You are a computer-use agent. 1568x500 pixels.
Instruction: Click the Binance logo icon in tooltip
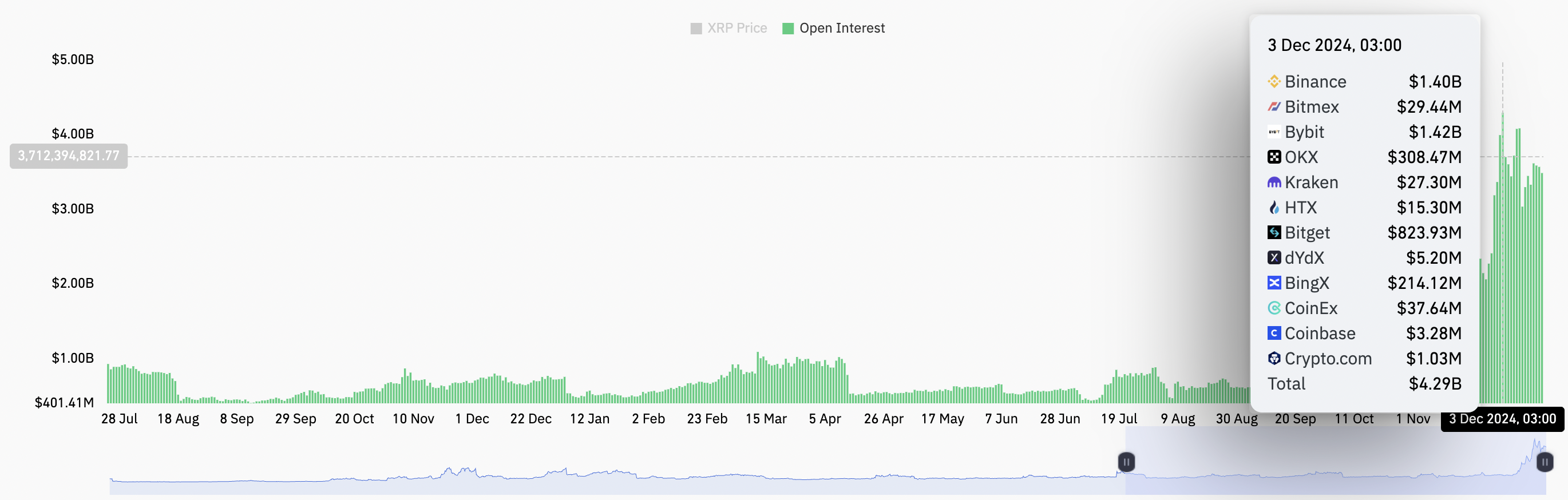tap(1273, 81)
